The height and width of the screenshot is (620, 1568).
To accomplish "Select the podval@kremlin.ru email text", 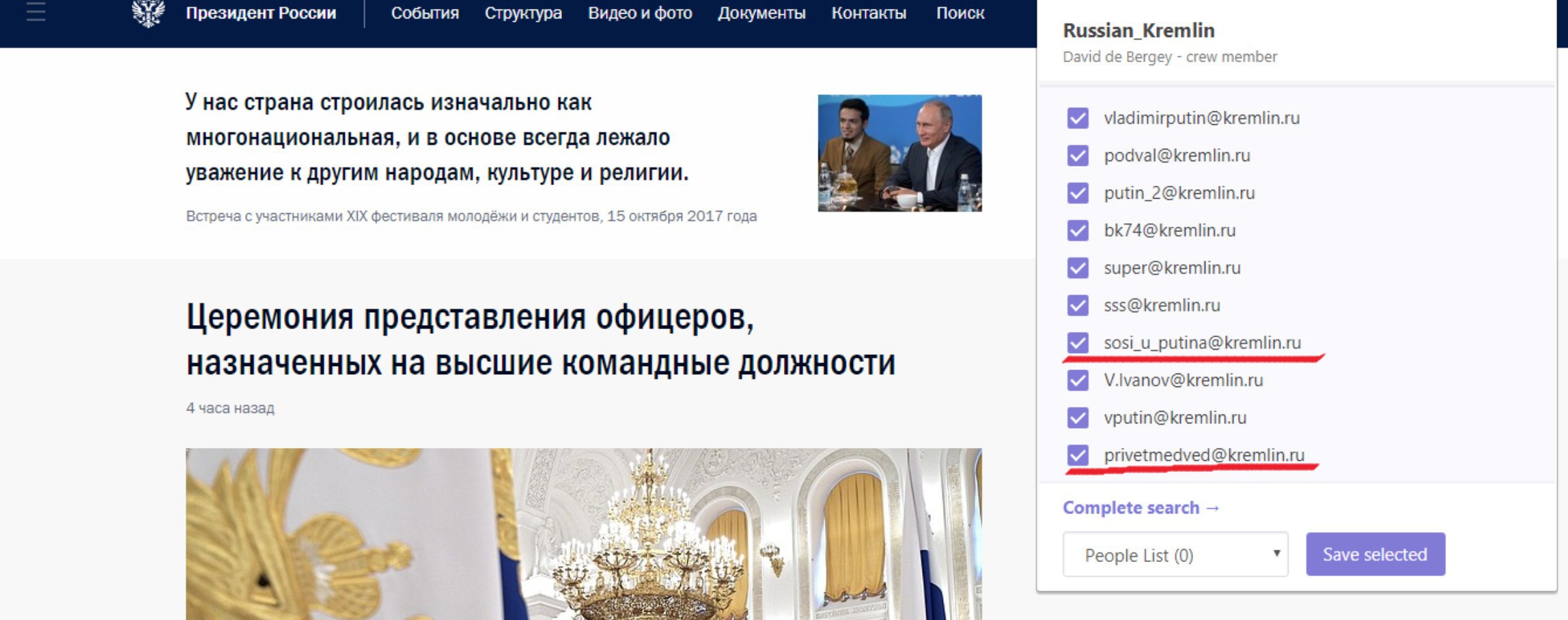I will [1177, 156].
